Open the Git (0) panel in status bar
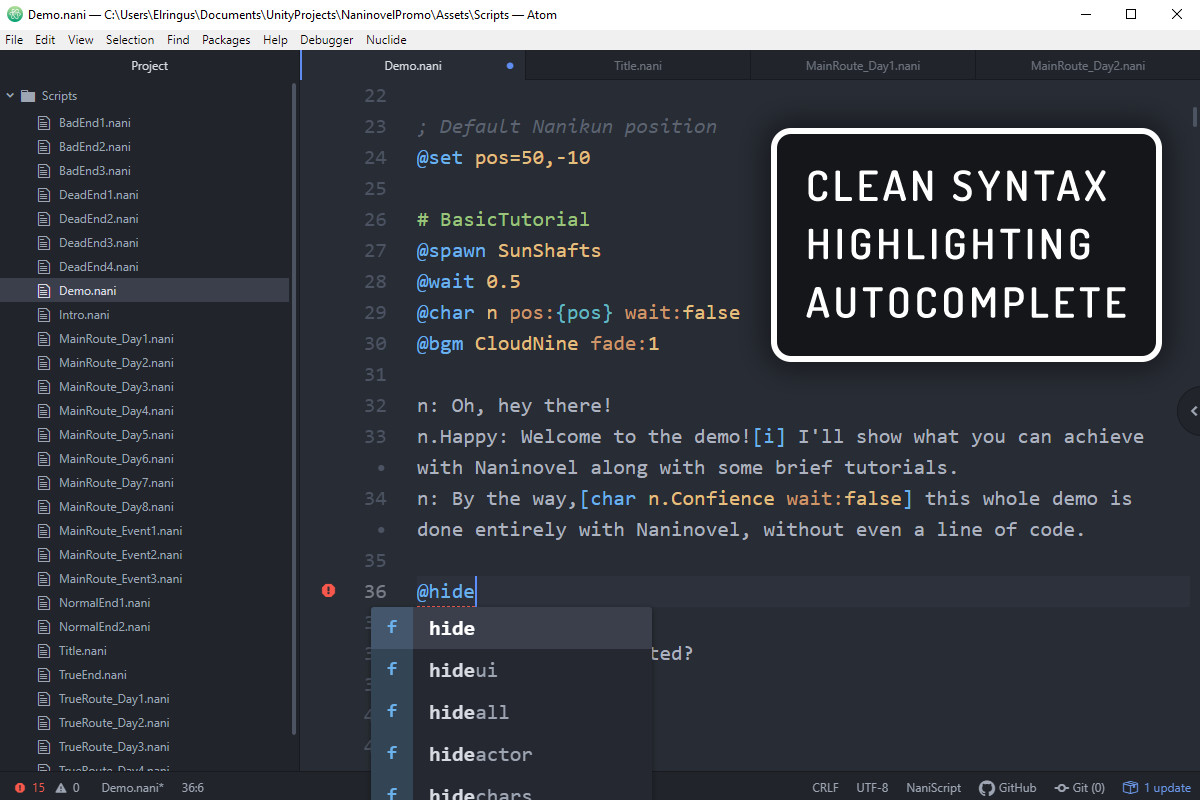This screenshot has height=800, width=1200. pyautogui.click(x=1079, y=788)
